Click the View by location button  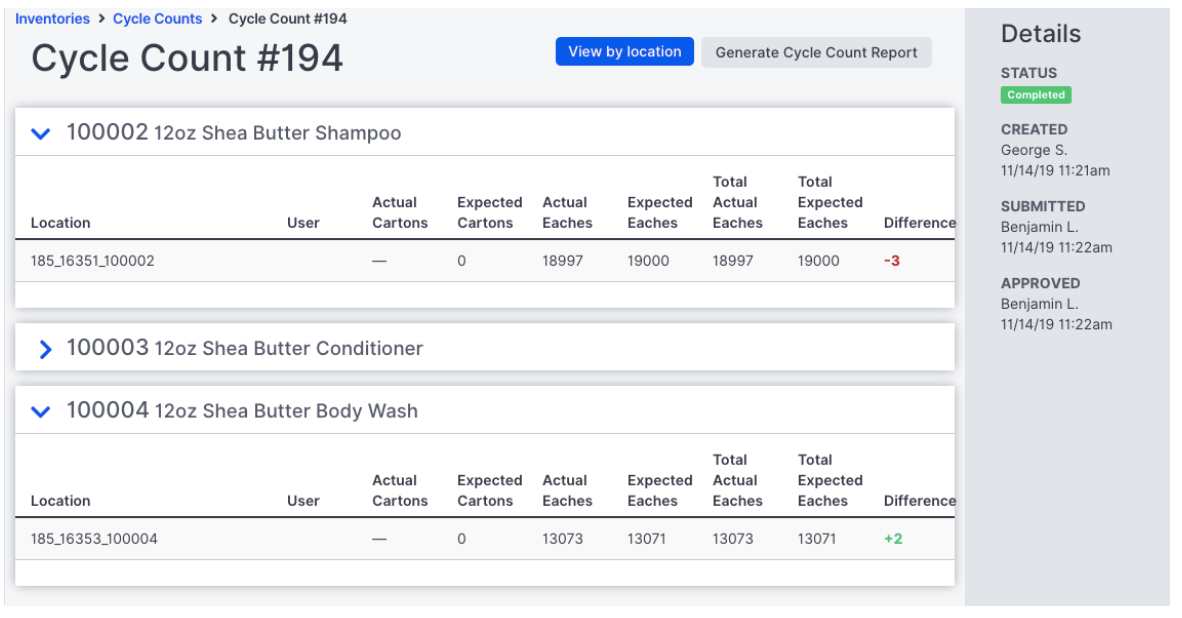pos(624,51)
